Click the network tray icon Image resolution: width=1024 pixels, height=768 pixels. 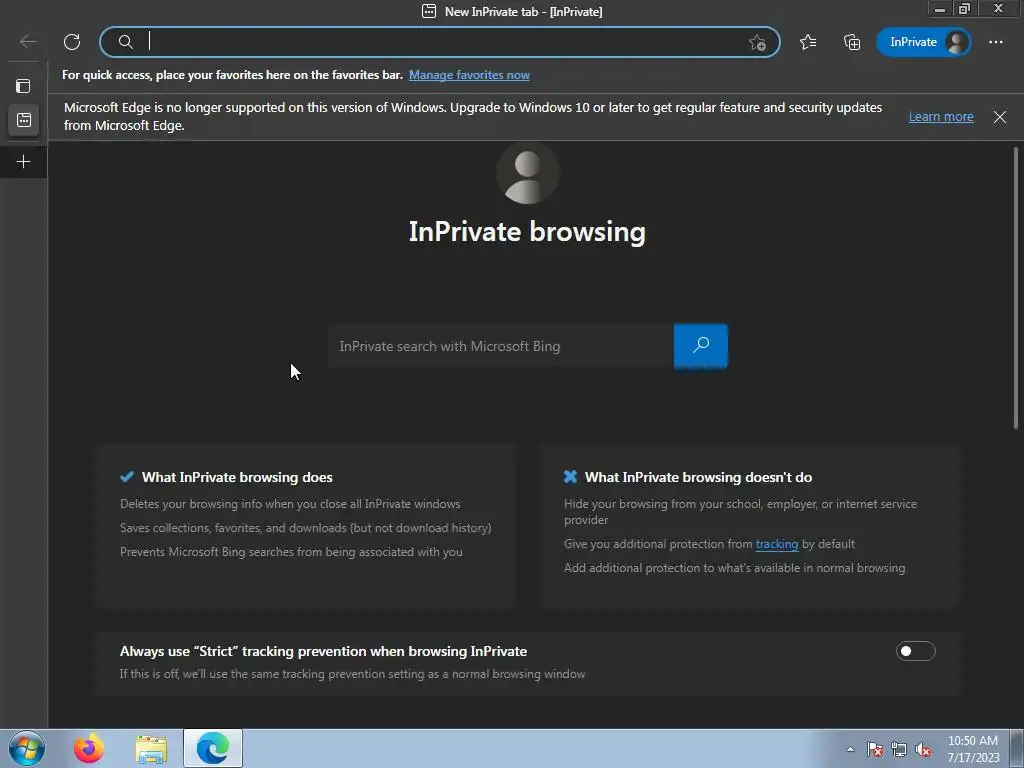(x=899, y=749)
